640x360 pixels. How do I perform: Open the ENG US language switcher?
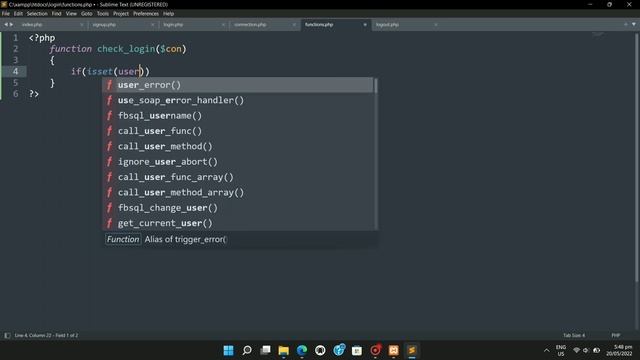(x=561, y=350)
